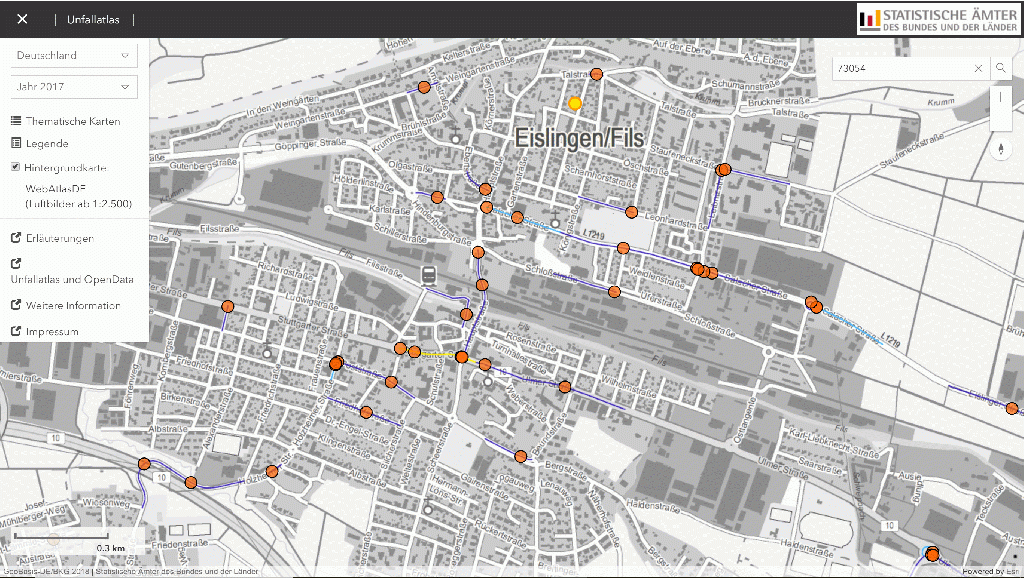Click the search magnifier icon
This screenshot has width=1024, height=578.
click(x=1000, y=68)
